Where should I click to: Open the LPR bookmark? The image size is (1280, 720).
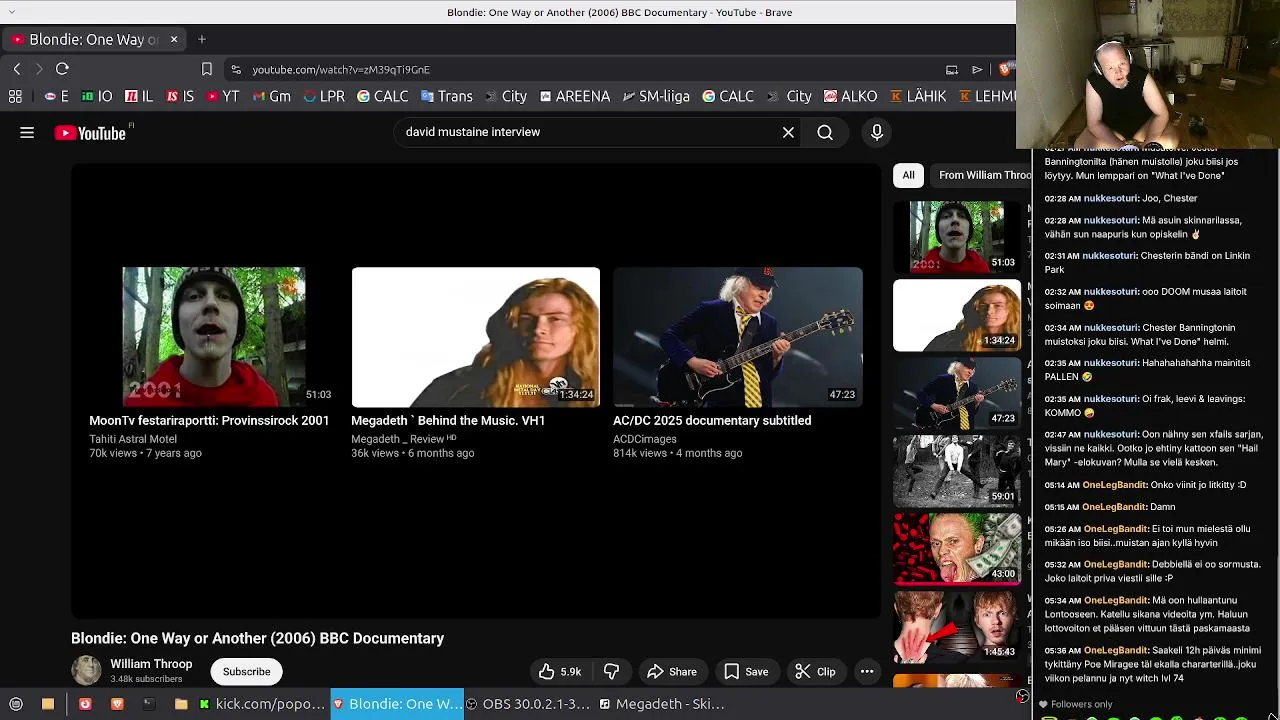point(324,96)
